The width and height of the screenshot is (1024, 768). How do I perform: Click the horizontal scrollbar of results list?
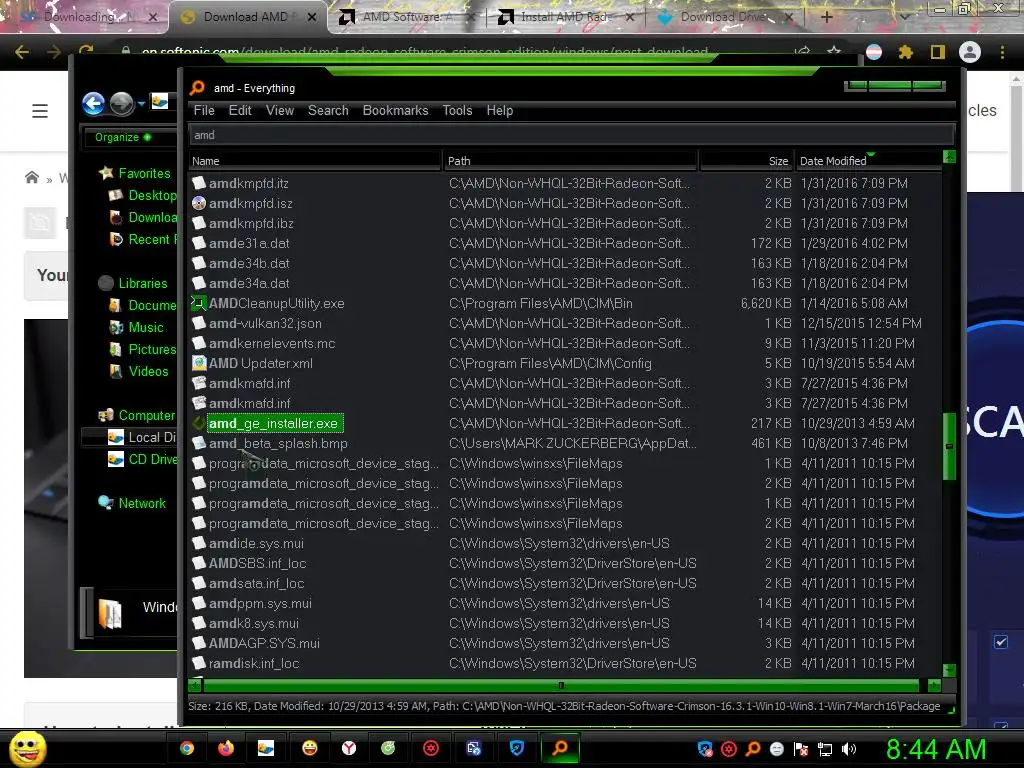tap(561, 685)
